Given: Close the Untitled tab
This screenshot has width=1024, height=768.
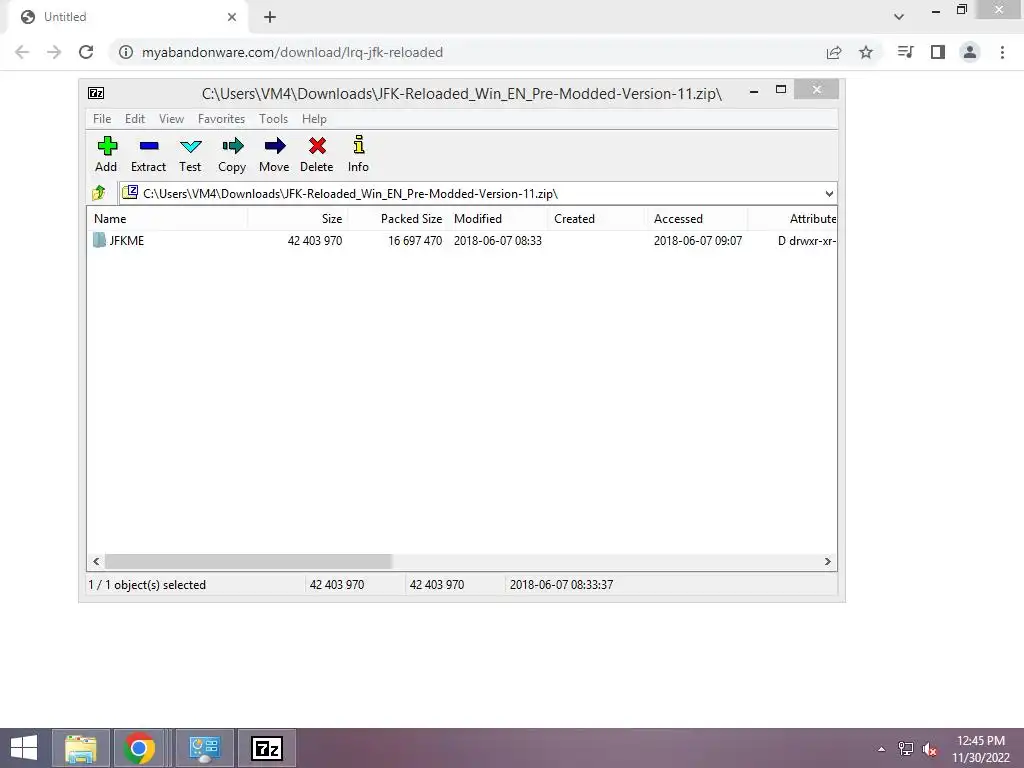Looking at the screenshot, I should pyautogui.click(x=232, y=17).
